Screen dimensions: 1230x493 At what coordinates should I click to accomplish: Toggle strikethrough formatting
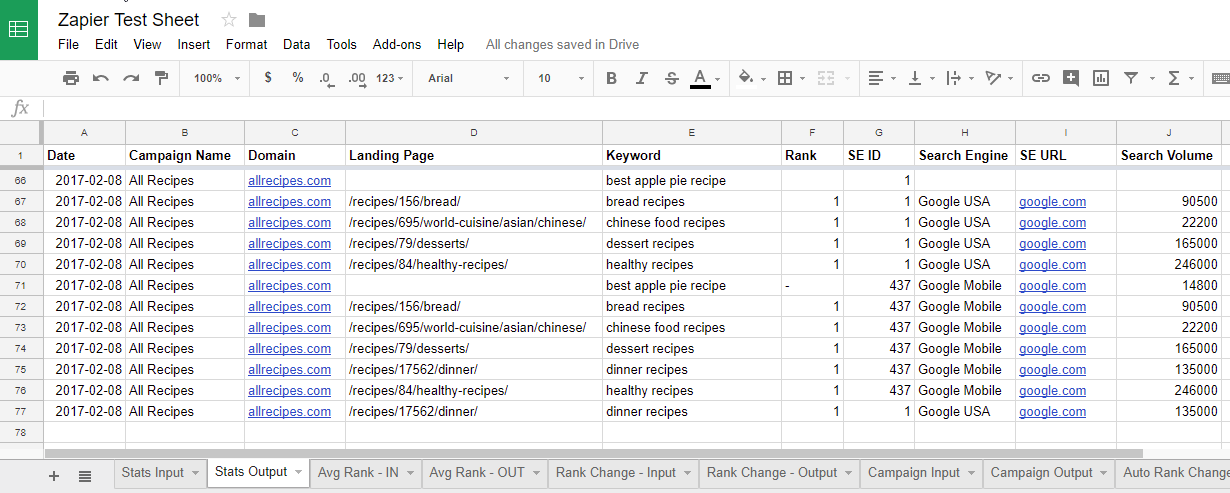(671, 78)
